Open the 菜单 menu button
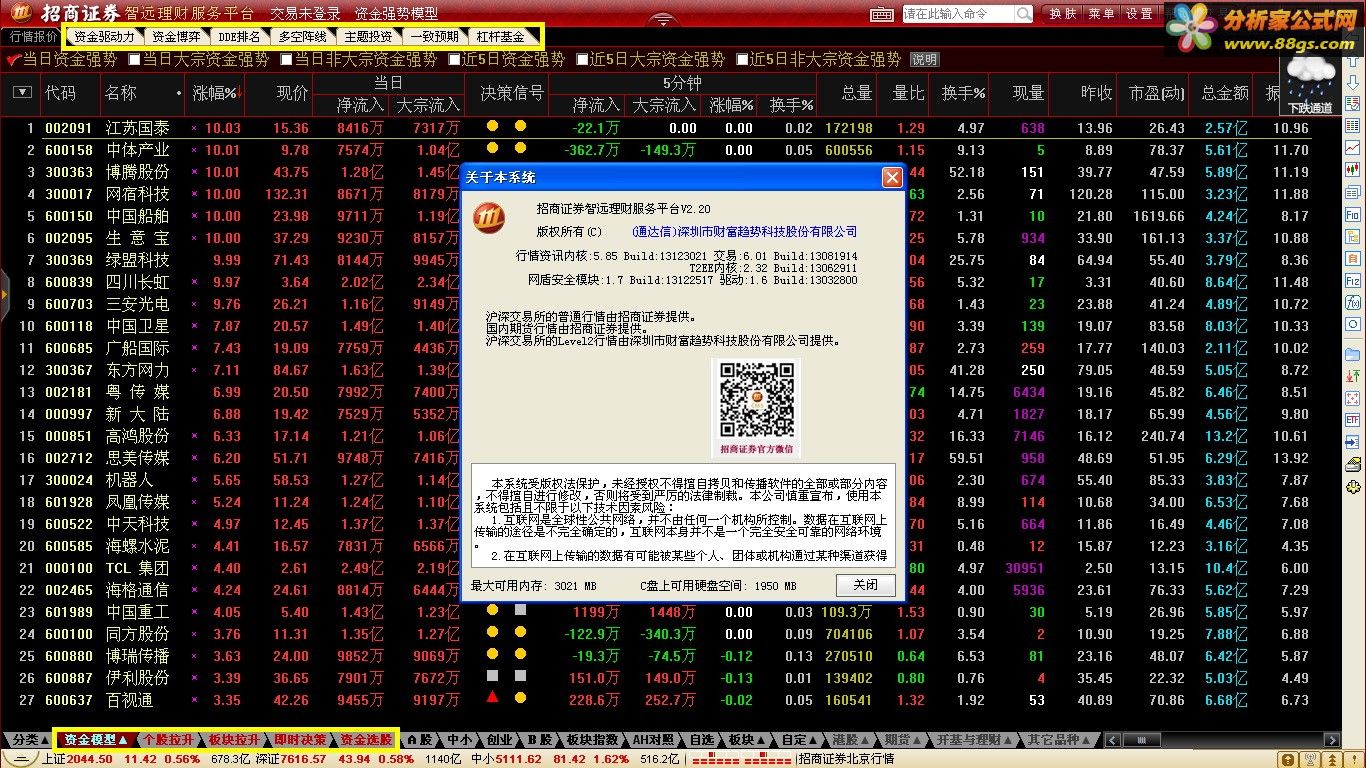 (x=1101, y=14)
